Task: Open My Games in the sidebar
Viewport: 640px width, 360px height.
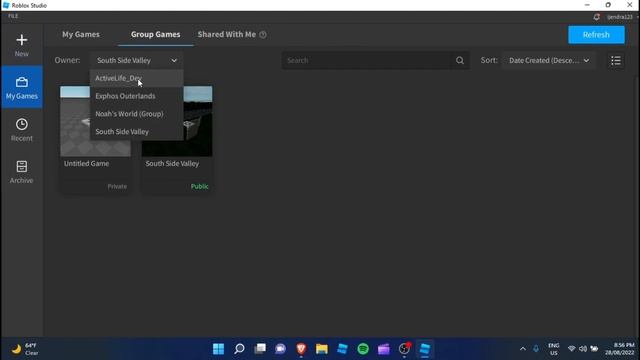Action: (22, 87)
